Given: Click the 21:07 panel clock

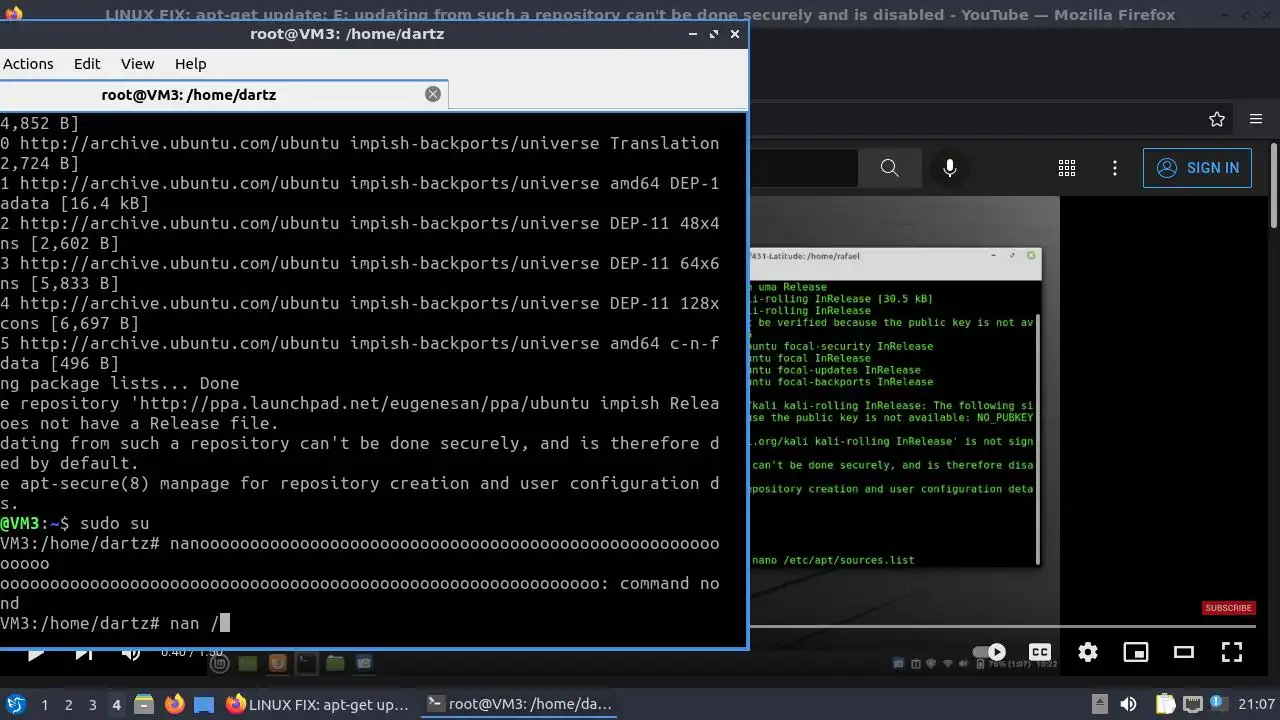Looking at the screenshot, I should tap(1257, 704).
